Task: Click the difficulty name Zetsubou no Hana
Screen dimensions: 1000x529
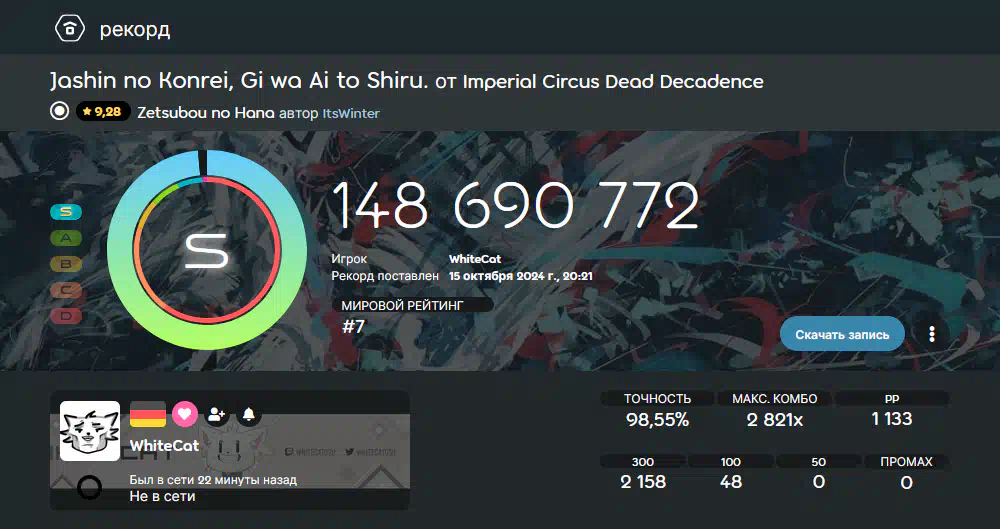Action: coord(205,113)
